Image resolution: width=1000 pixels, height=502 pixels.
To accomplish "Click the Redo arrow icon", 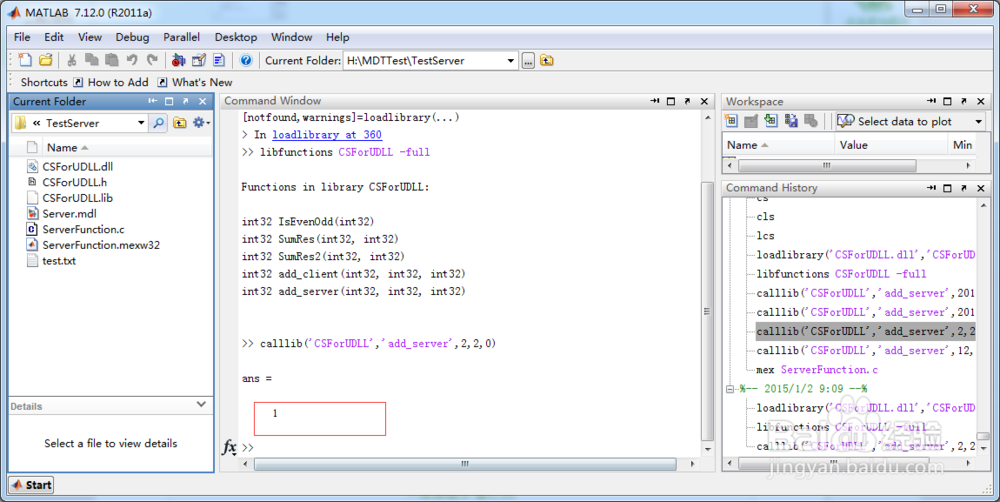I will point(152,60).
